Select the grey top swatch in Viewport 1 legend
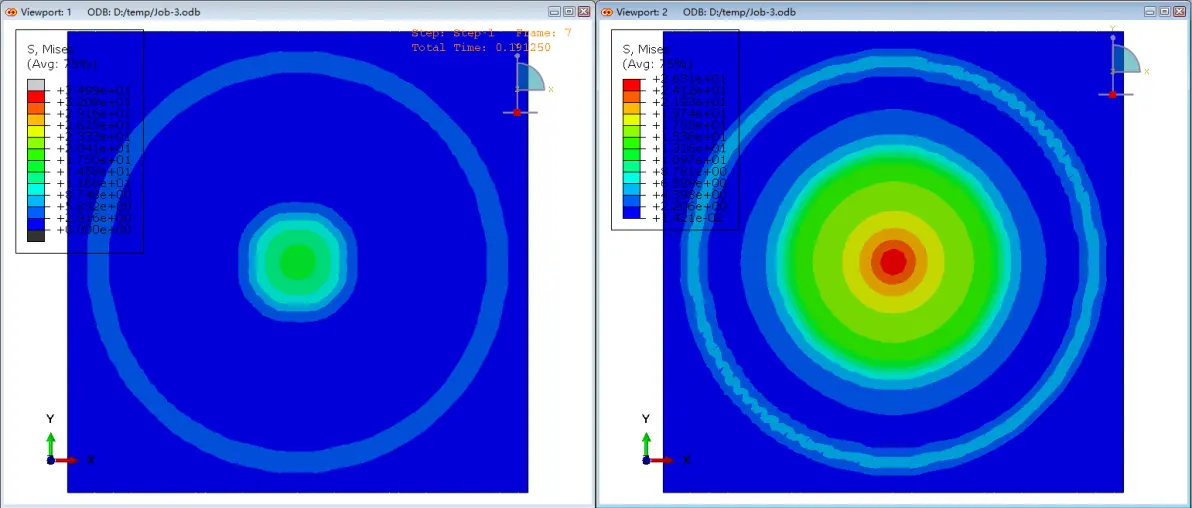The width and height of the screenshot is (1192, 508). (36, 84)
